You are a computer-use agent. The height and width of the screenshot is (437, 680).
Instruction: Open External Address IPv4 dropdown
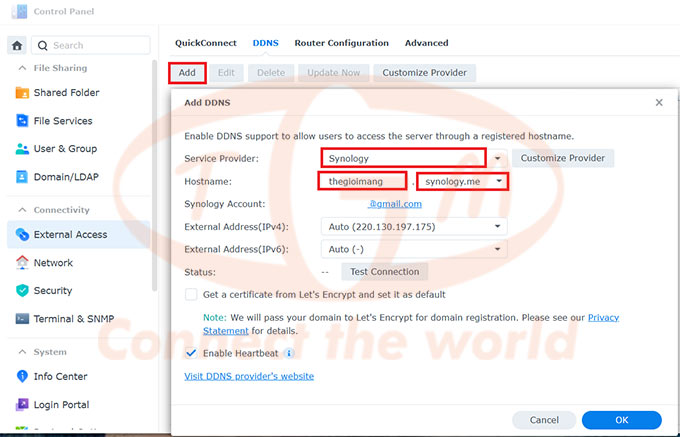click(414, 227)
